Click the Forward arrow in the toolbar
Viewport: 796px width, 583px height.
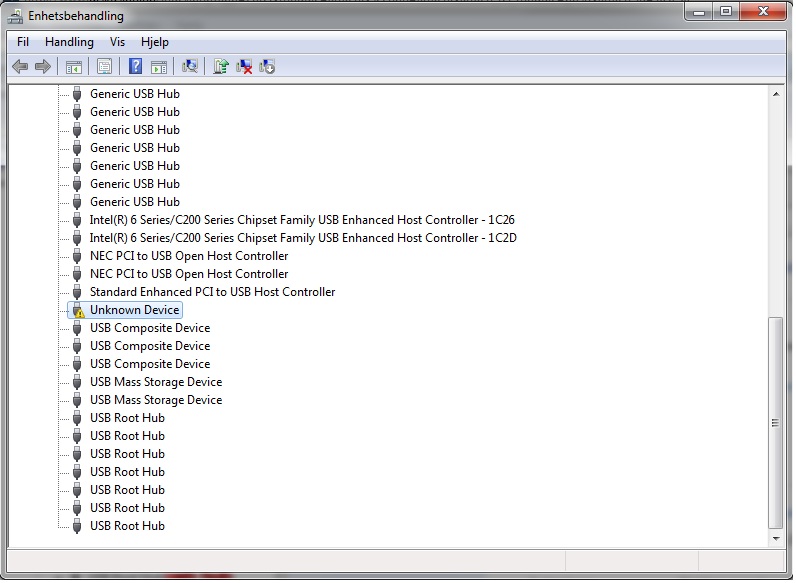[43, 67]
